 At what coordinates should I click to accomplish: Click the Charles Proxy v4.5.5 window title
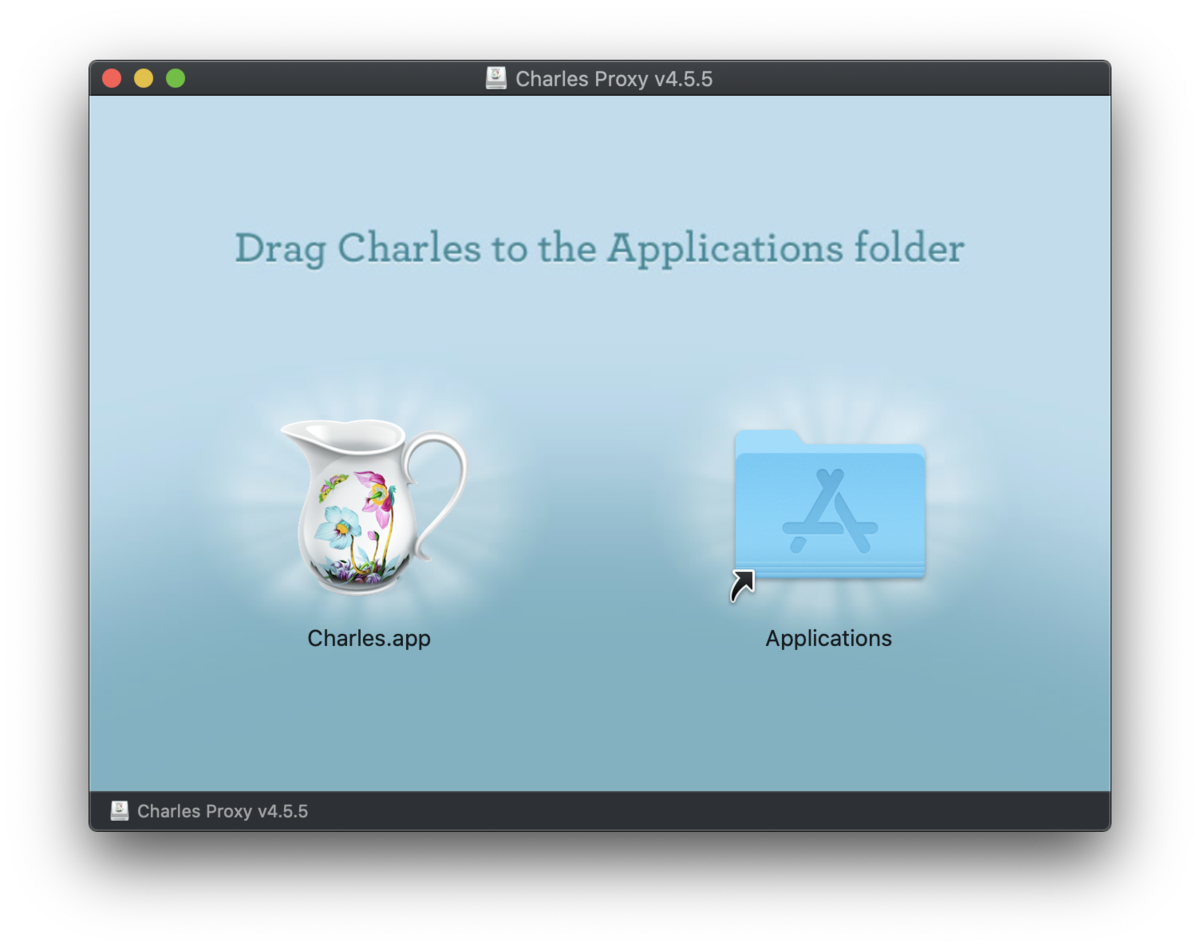pos(614,79)
